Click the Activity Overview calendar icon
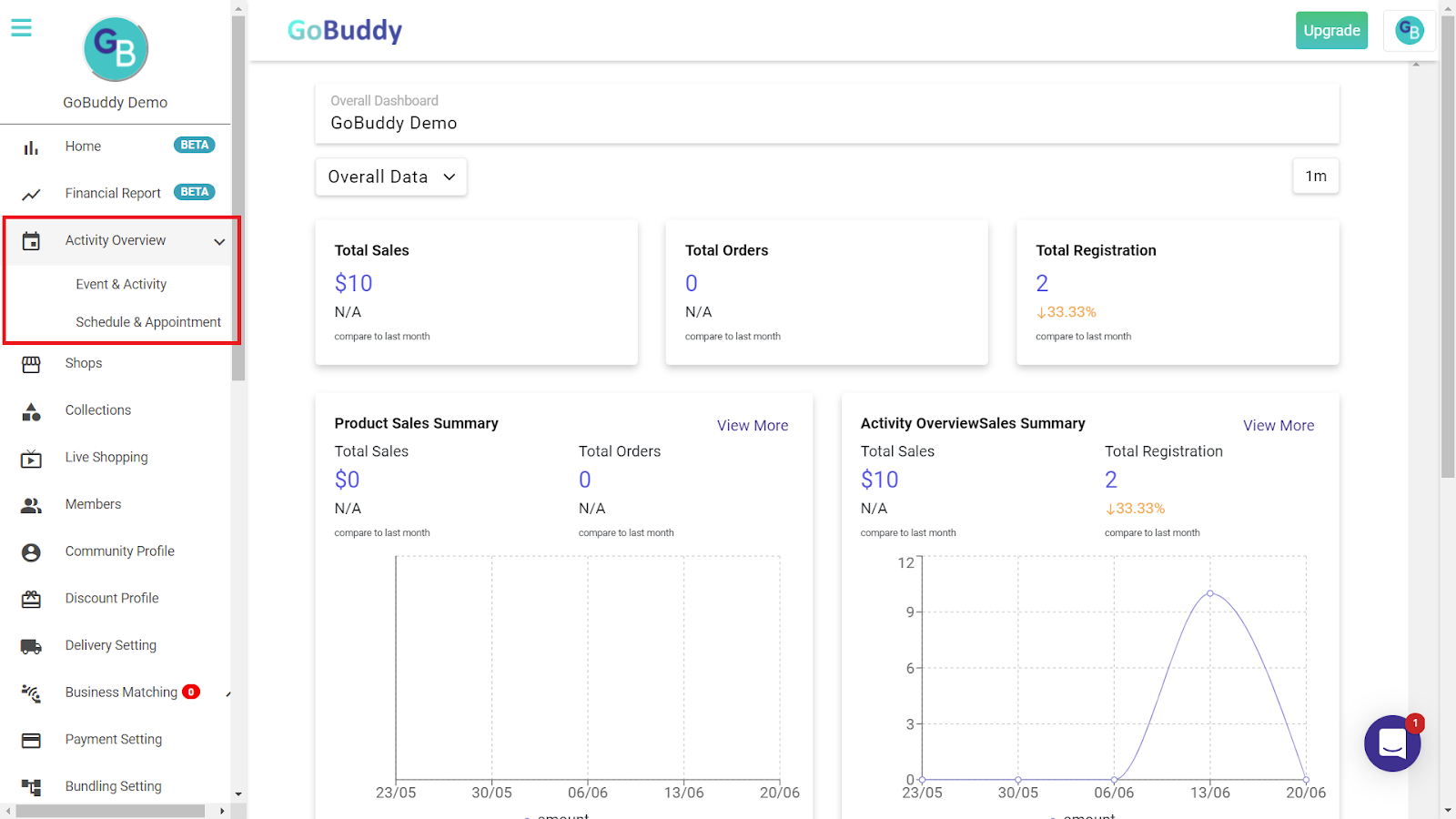Viewport: 1456px width, 819px height. (x=31, y=241)
